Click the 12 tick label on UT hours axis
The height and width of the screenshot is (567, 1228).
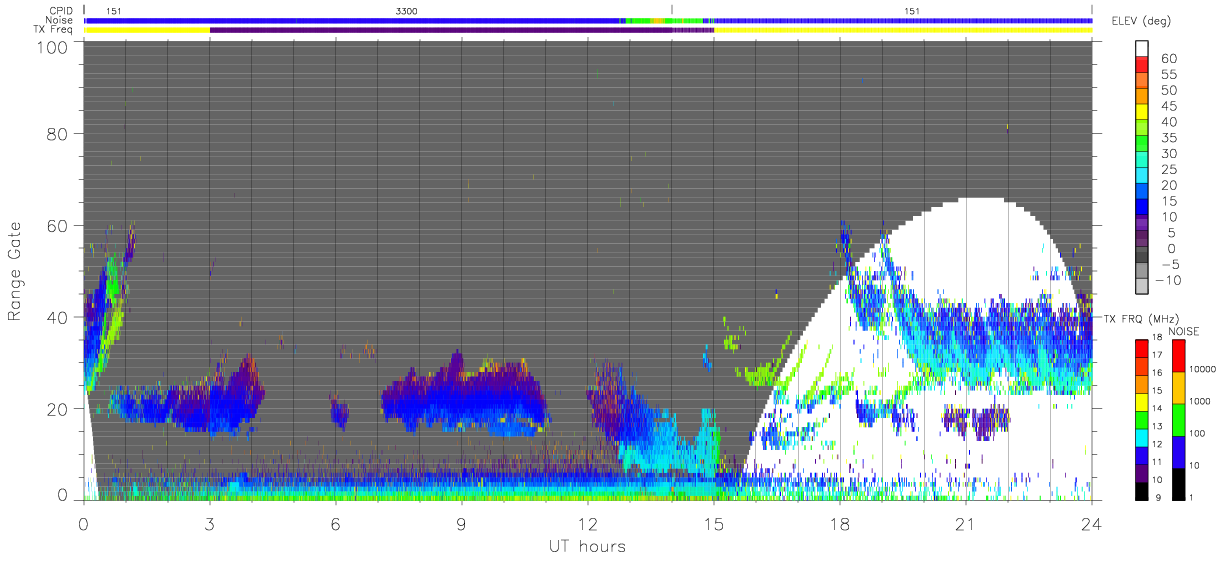click(587, 523)
